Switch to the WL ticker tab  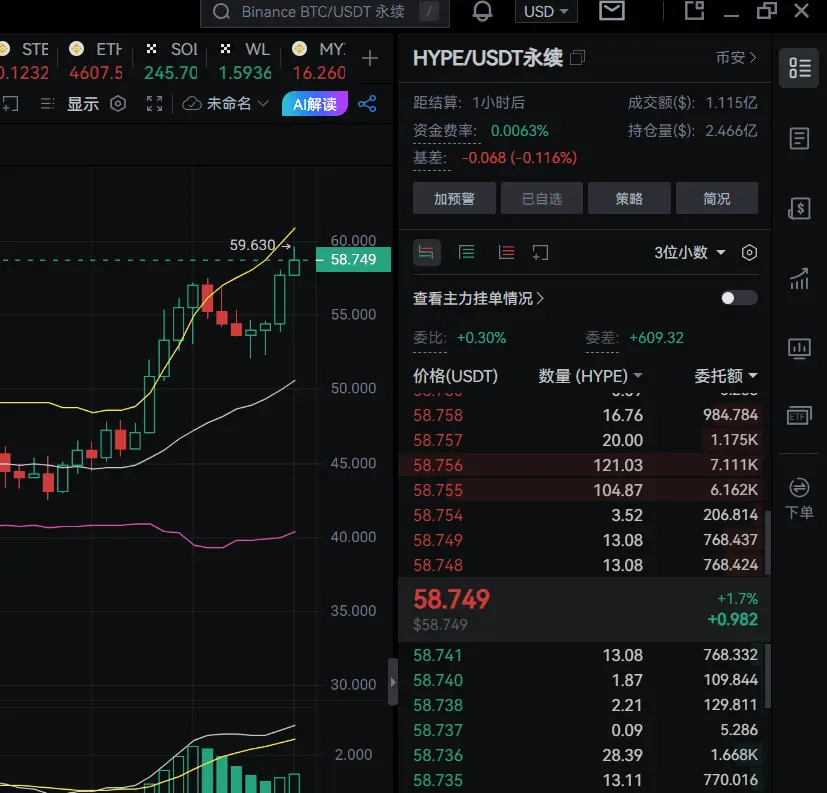(x=245, y=61)
